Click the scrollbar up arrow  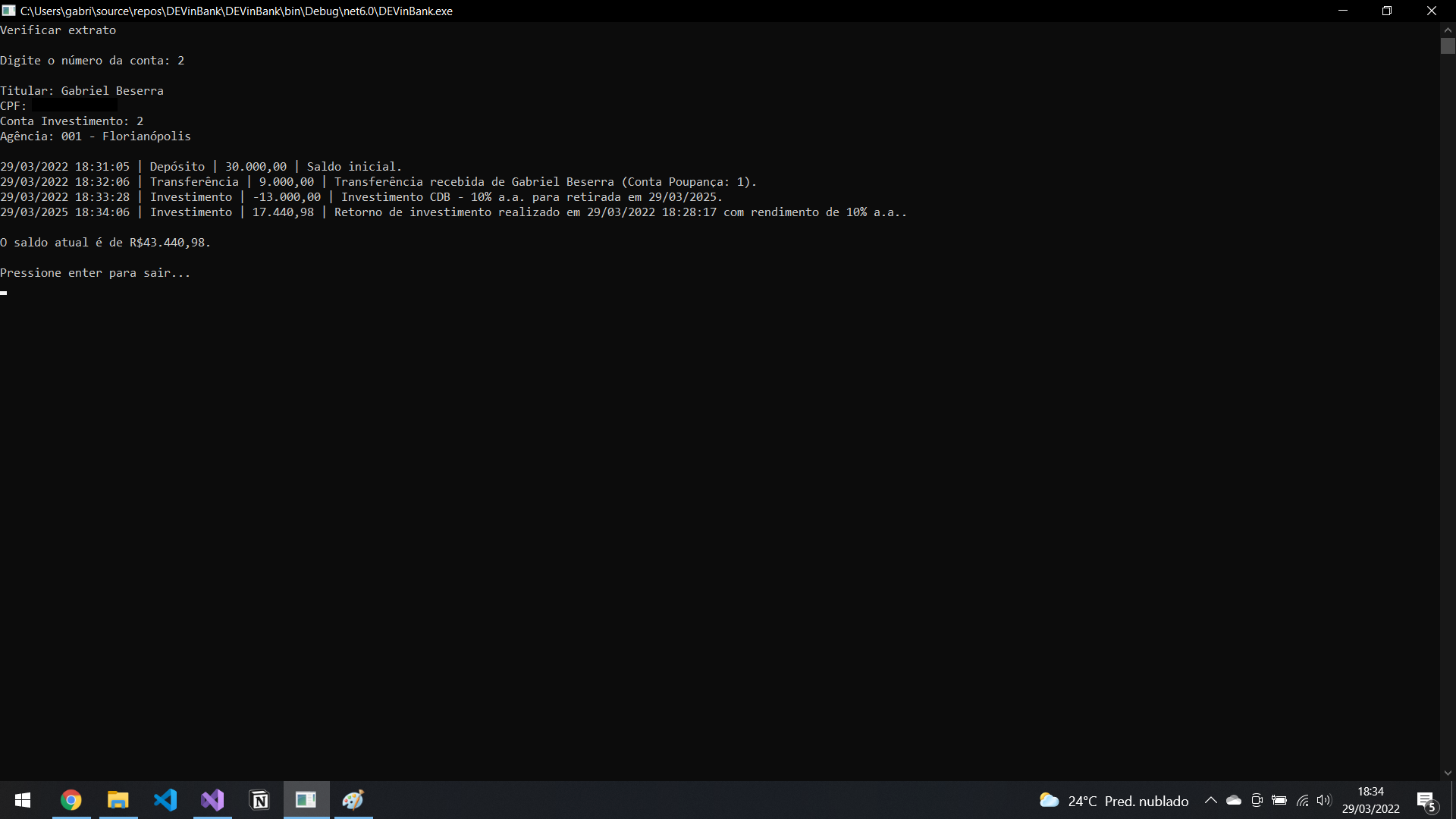point(1448,29)
